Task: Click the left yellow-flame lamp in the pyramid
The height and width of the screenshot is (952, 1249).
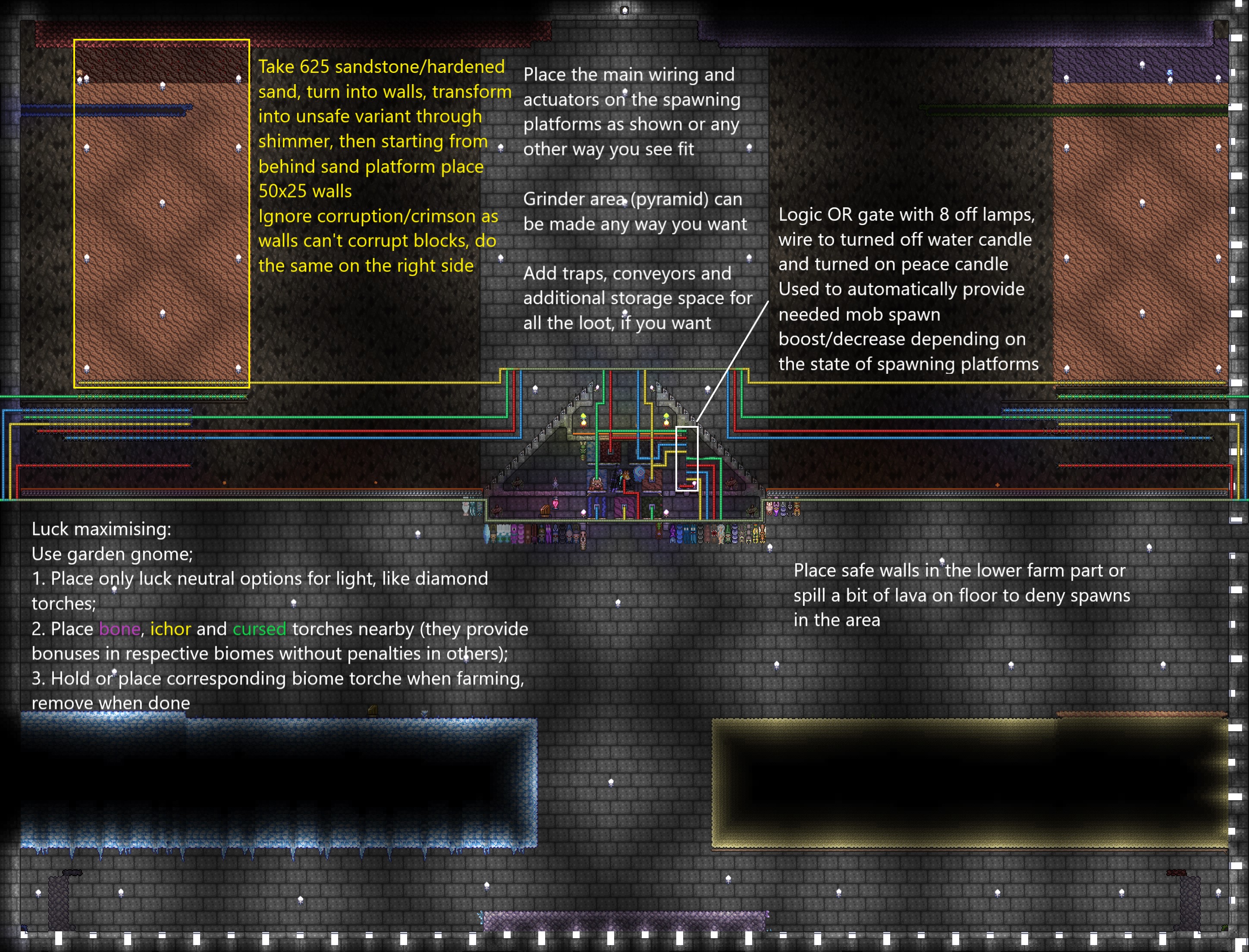Action: [584, 422]
